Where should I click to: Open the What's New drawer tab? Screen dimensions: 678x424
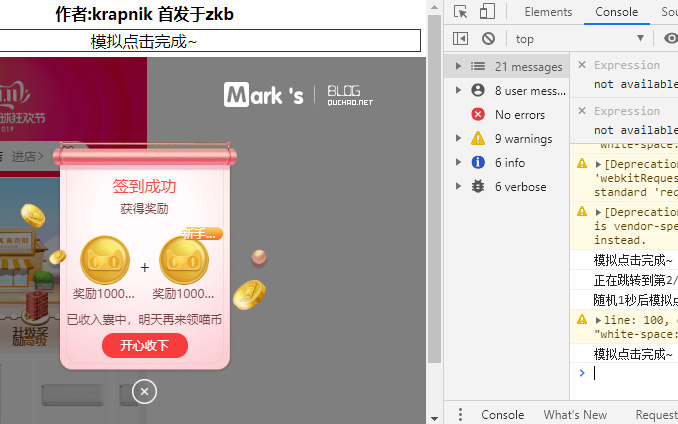(x=575, y=414)
